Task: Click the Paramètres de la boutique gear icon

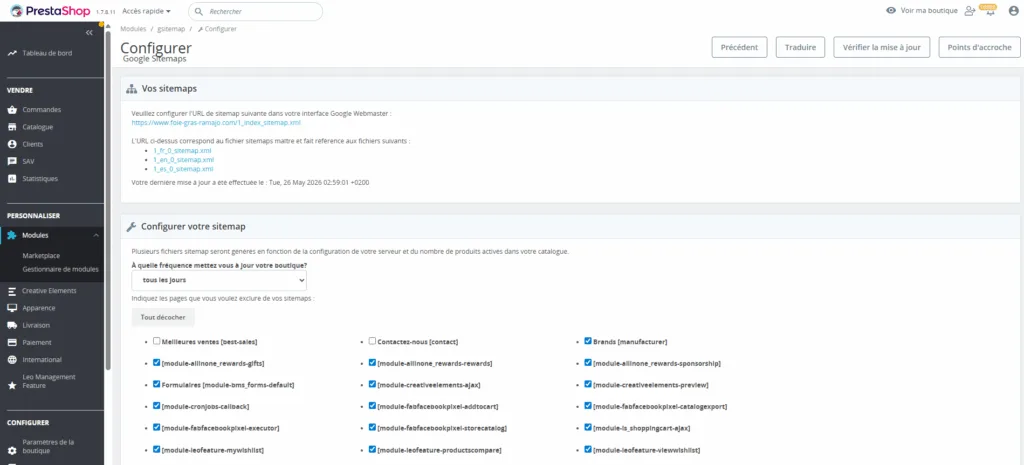Action: pos(12,451)
